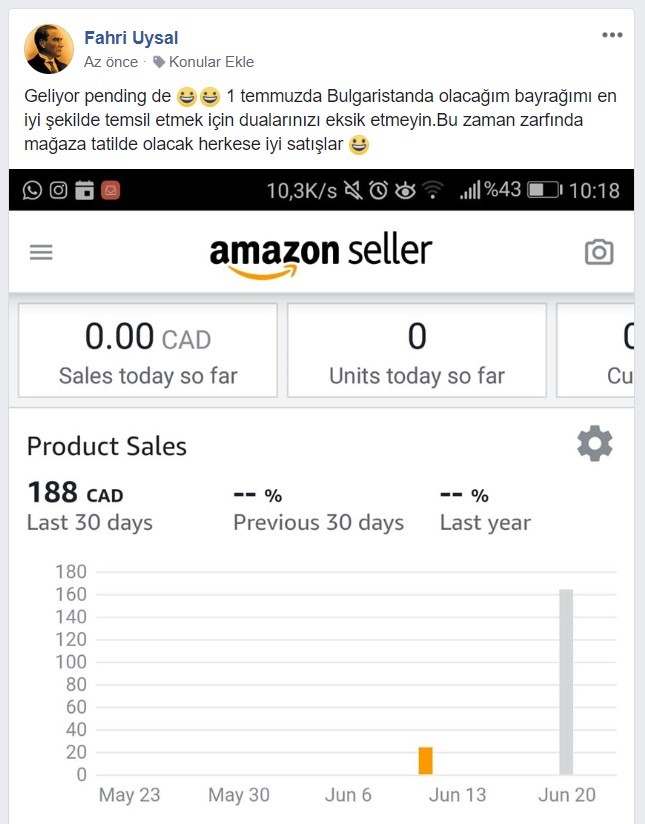Click the Az önce timestamp
Image resolution: width=645 pixels, height=824 pixels.
pos(111,62)
